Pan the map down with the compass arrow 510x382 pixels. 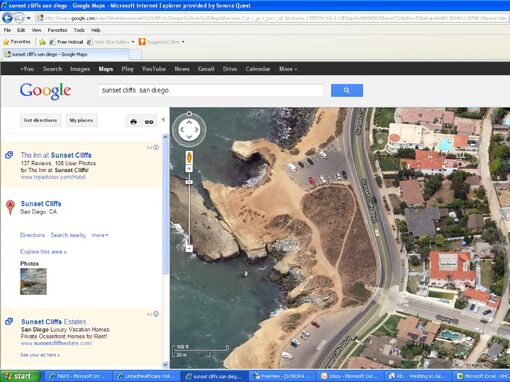coord(189,137)
